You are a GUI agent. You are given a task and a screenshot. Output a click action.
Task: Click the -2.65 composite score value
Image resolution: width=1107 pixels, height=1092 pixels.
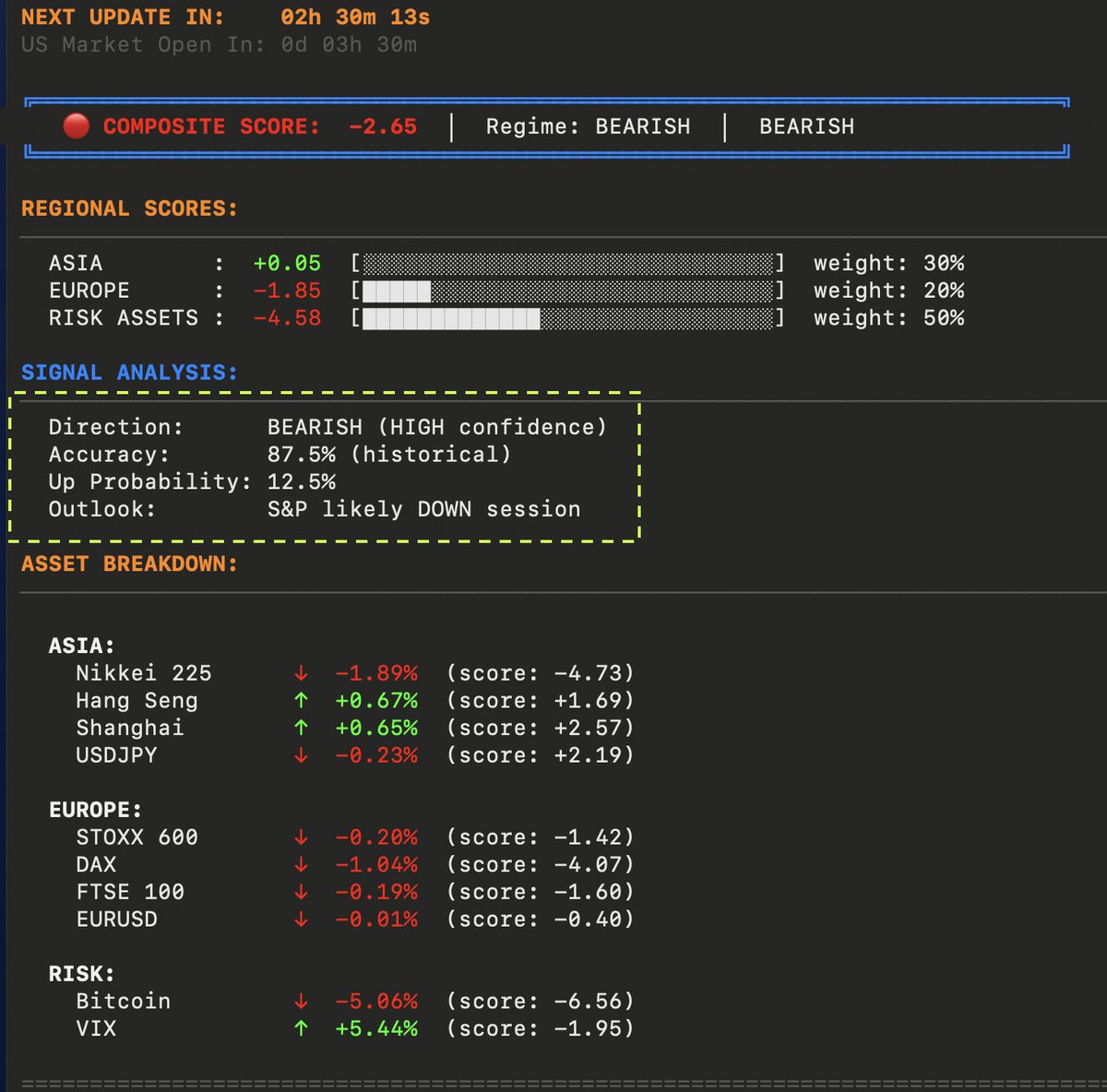tap(383, 126)
